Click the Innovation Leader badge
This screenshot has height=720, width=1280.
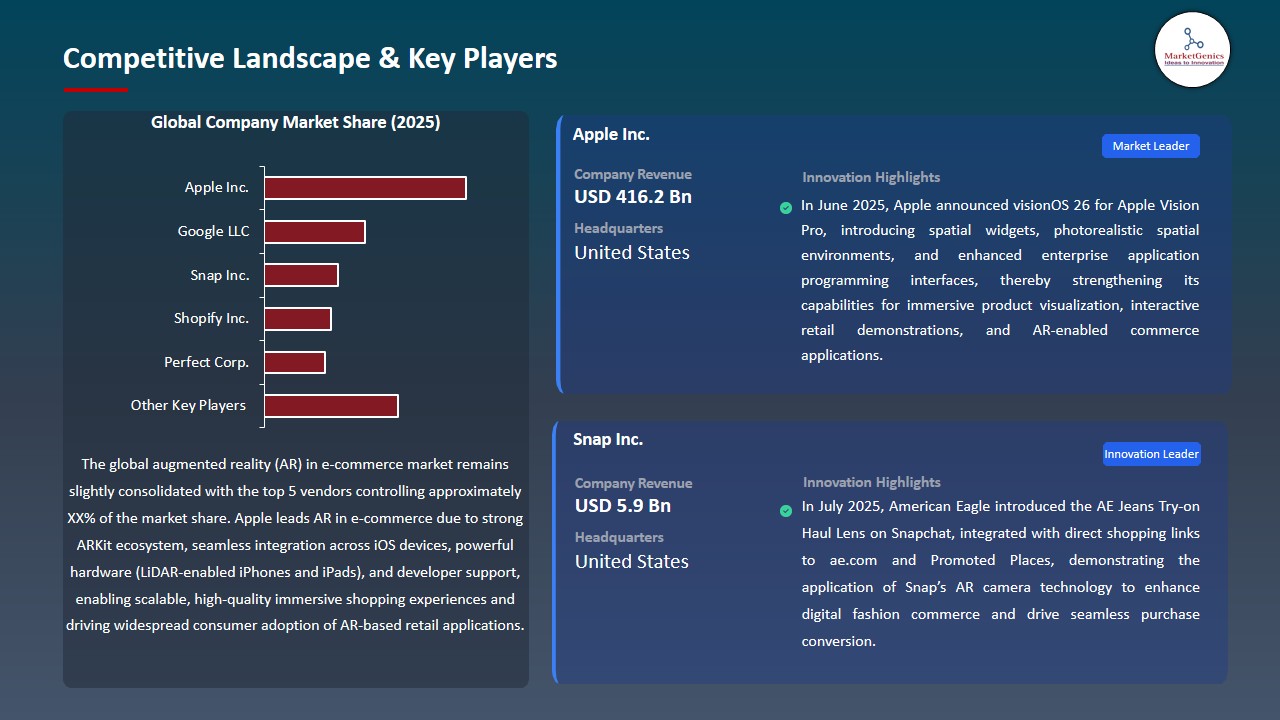(1151, 454)
